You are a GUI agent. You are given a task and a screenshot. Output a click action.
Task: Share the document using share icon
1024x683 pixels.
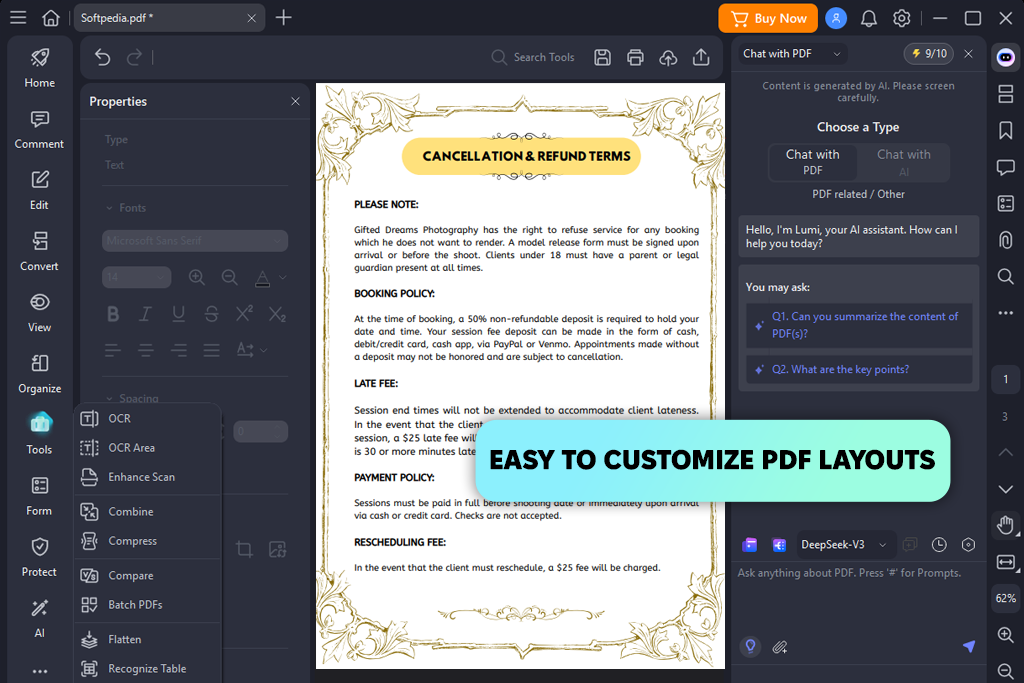coord(701,57)
